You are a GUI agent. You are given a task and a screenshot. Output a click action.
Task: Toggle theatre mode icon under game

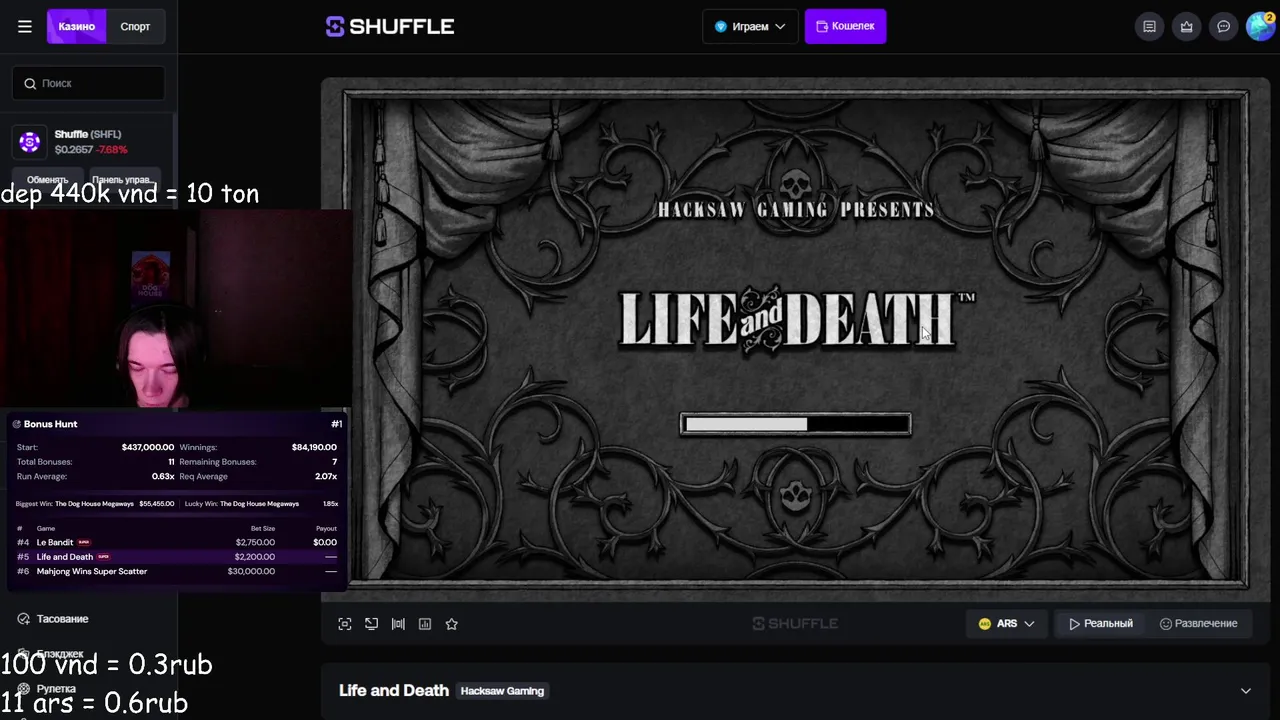click(372, 624)
